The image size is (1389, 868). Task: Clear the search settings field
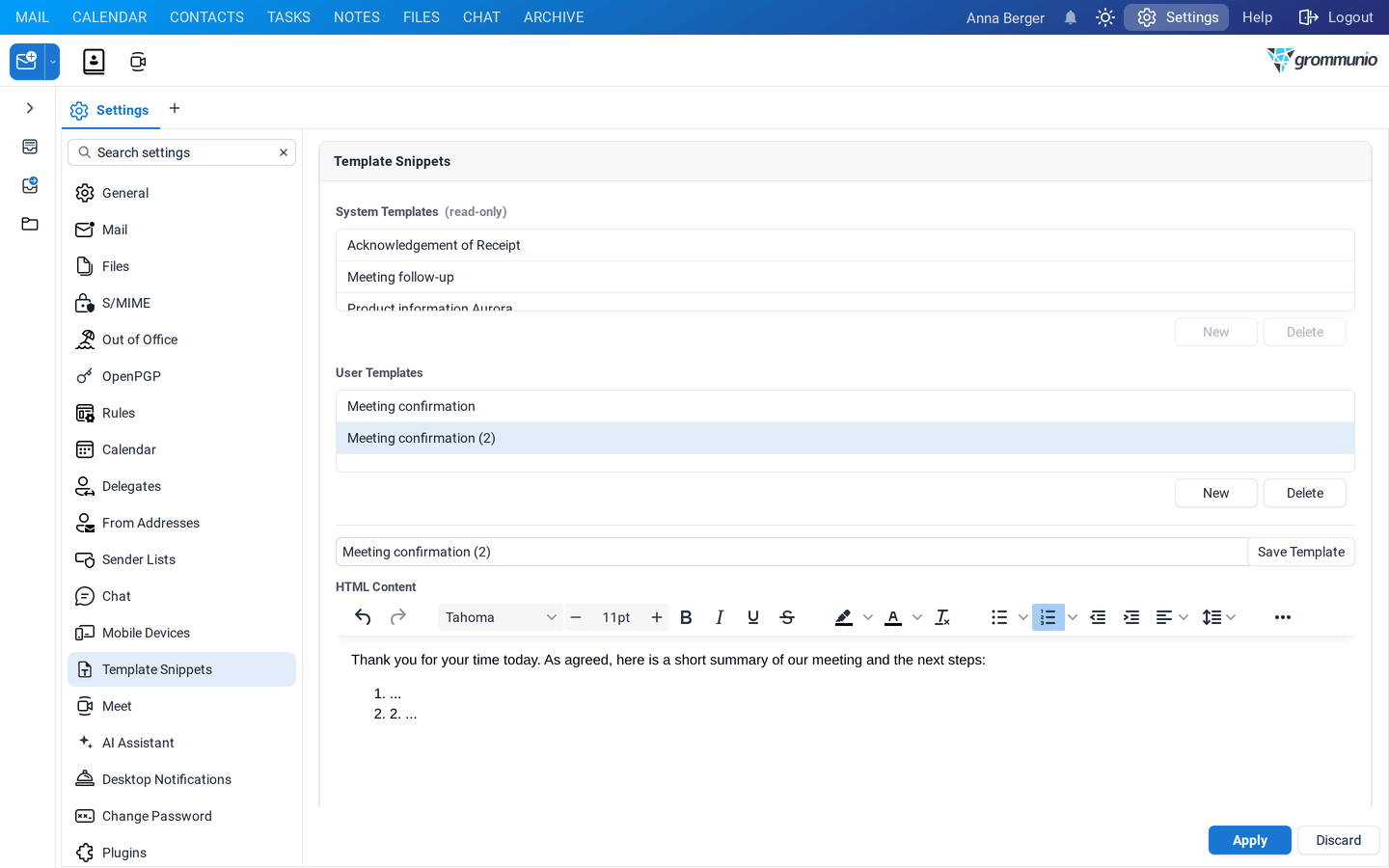pos(284,152)
